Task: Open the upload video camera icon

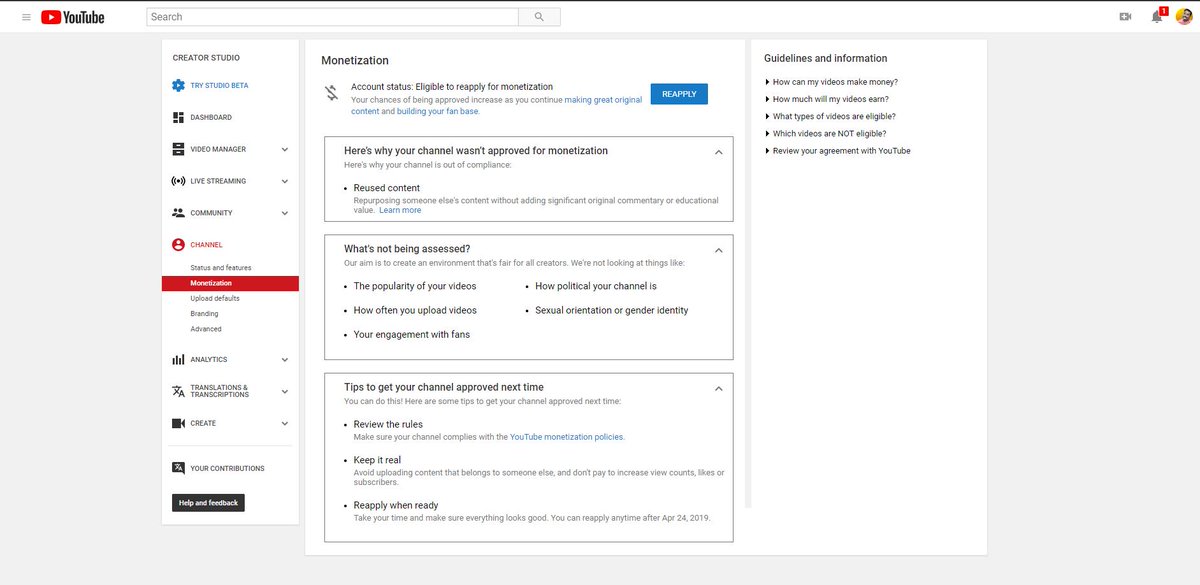Action: coord(1125,17)
